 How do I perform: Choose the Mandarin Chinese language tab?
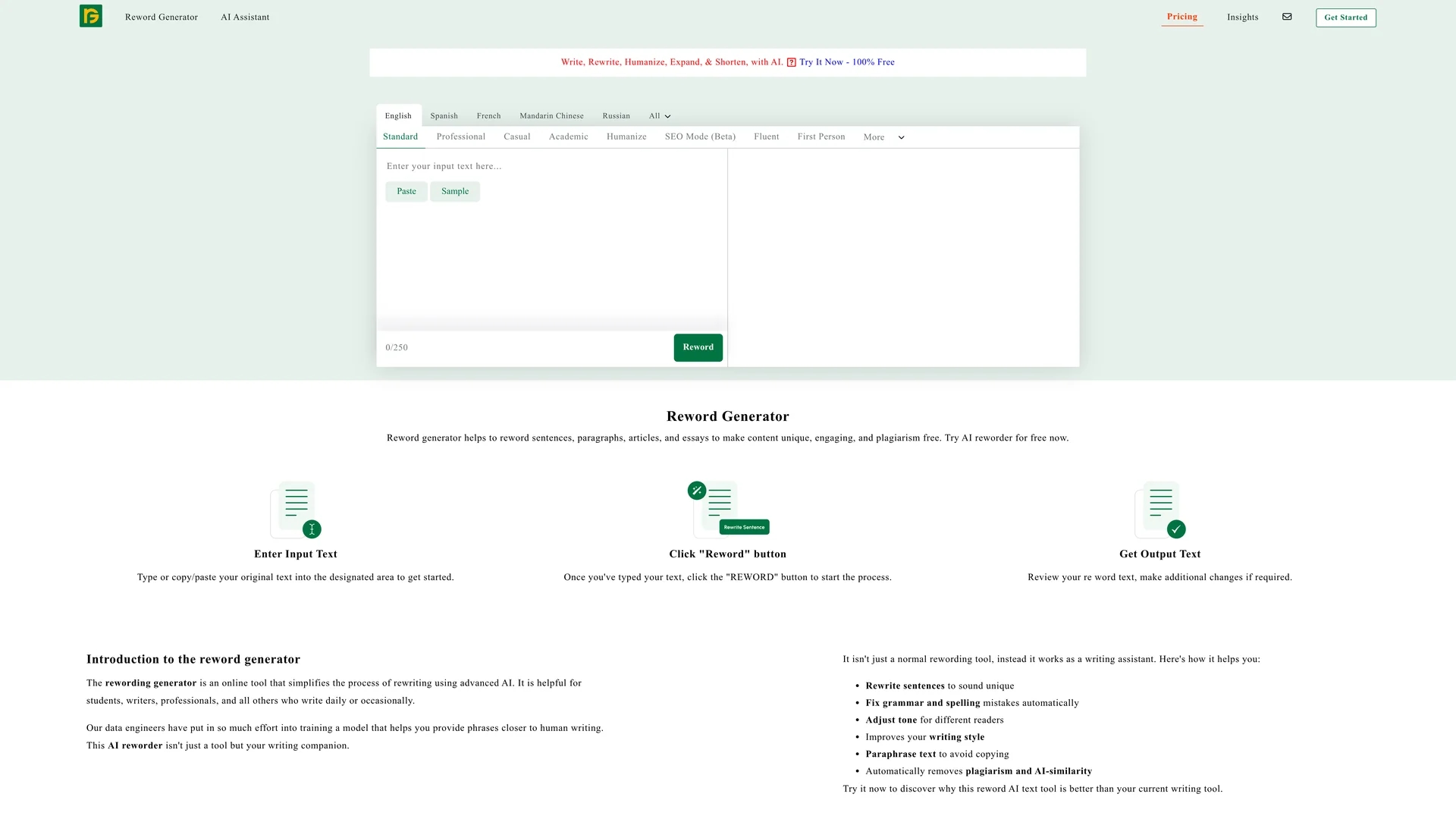(x=551, y=116)
